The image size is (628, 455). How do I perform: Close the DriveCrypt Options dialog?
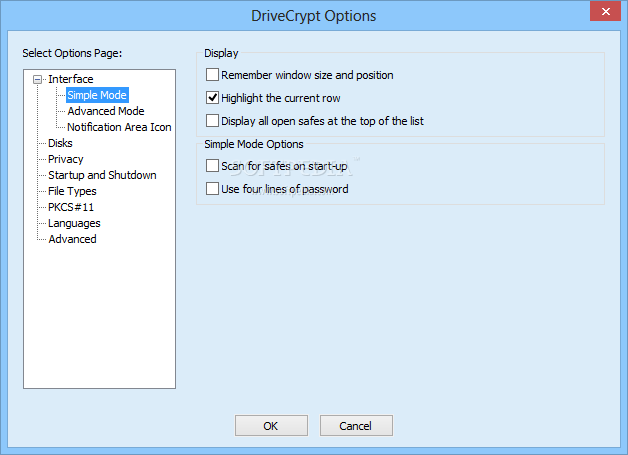tap(605, 11)
